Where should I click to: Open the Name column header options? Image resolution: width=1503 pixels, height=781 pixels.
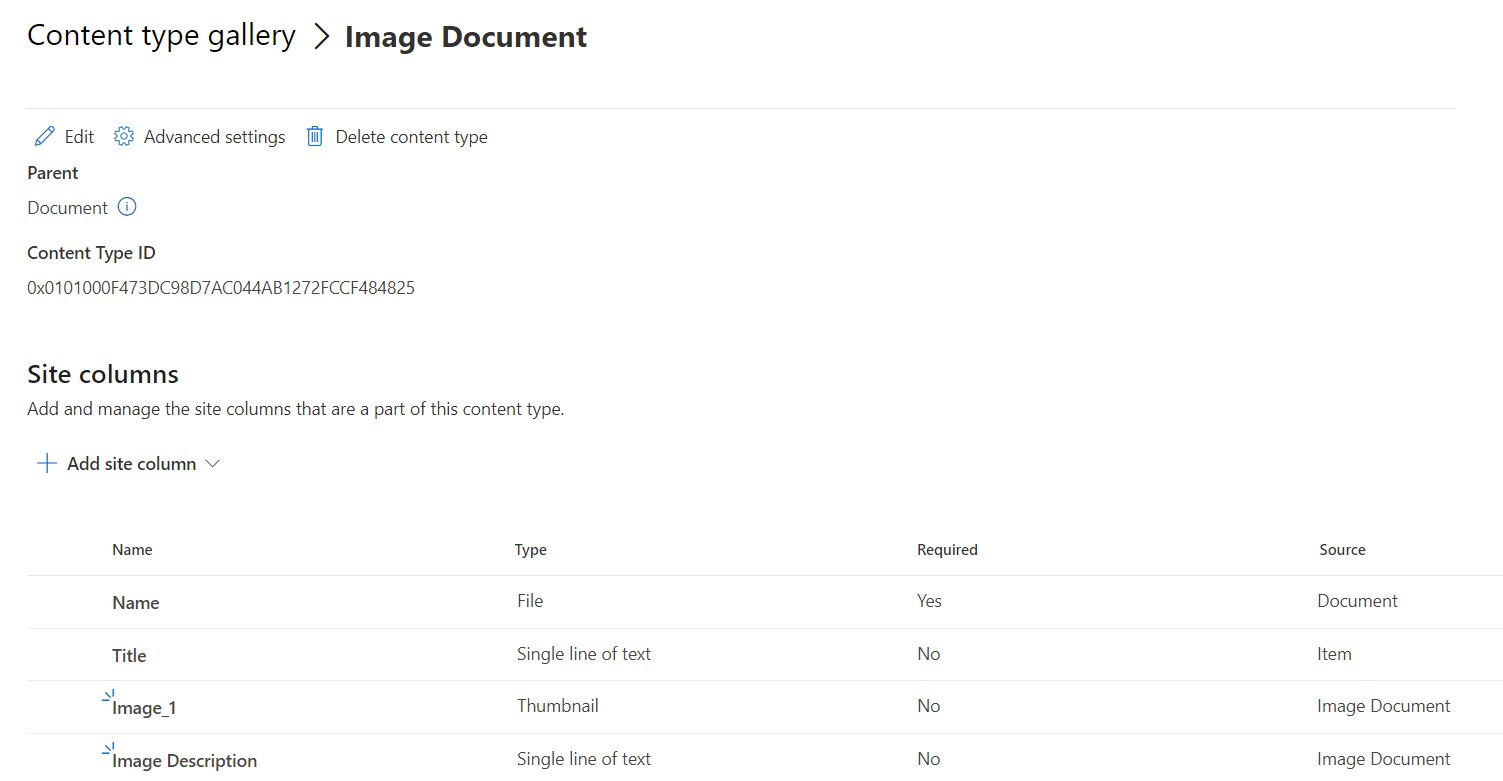(x=133, y=549)
